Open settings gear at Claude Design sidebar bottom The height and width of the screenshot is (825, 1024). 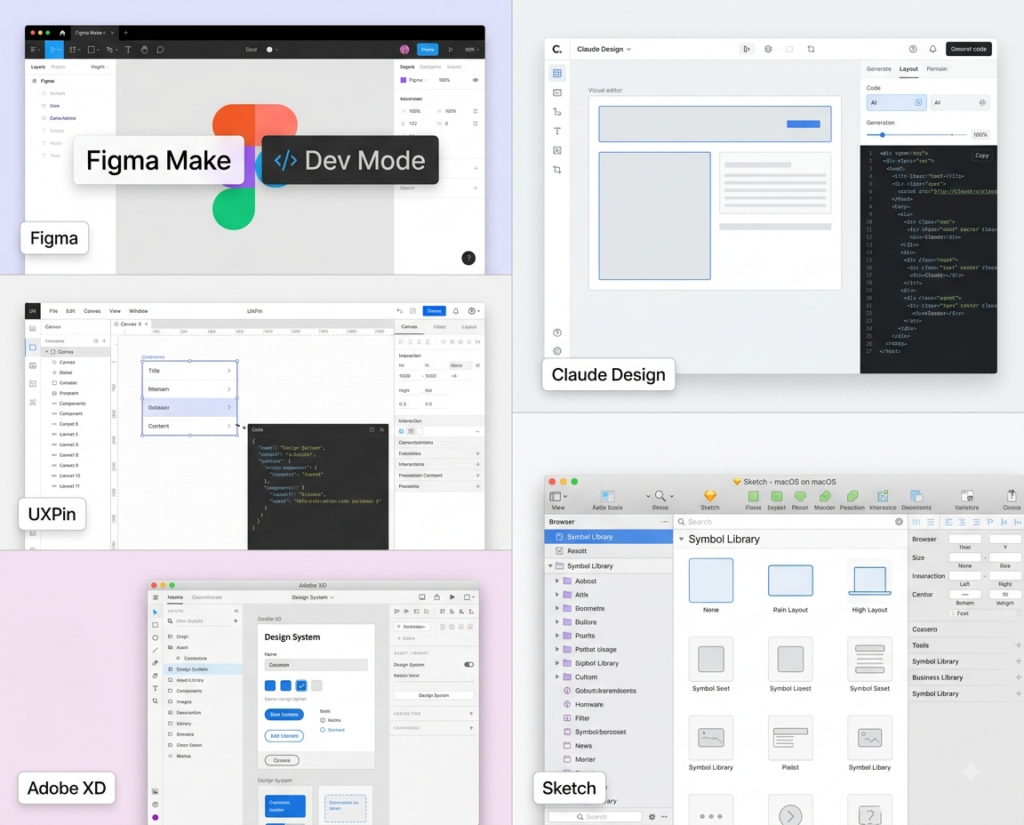click(557, 351)
